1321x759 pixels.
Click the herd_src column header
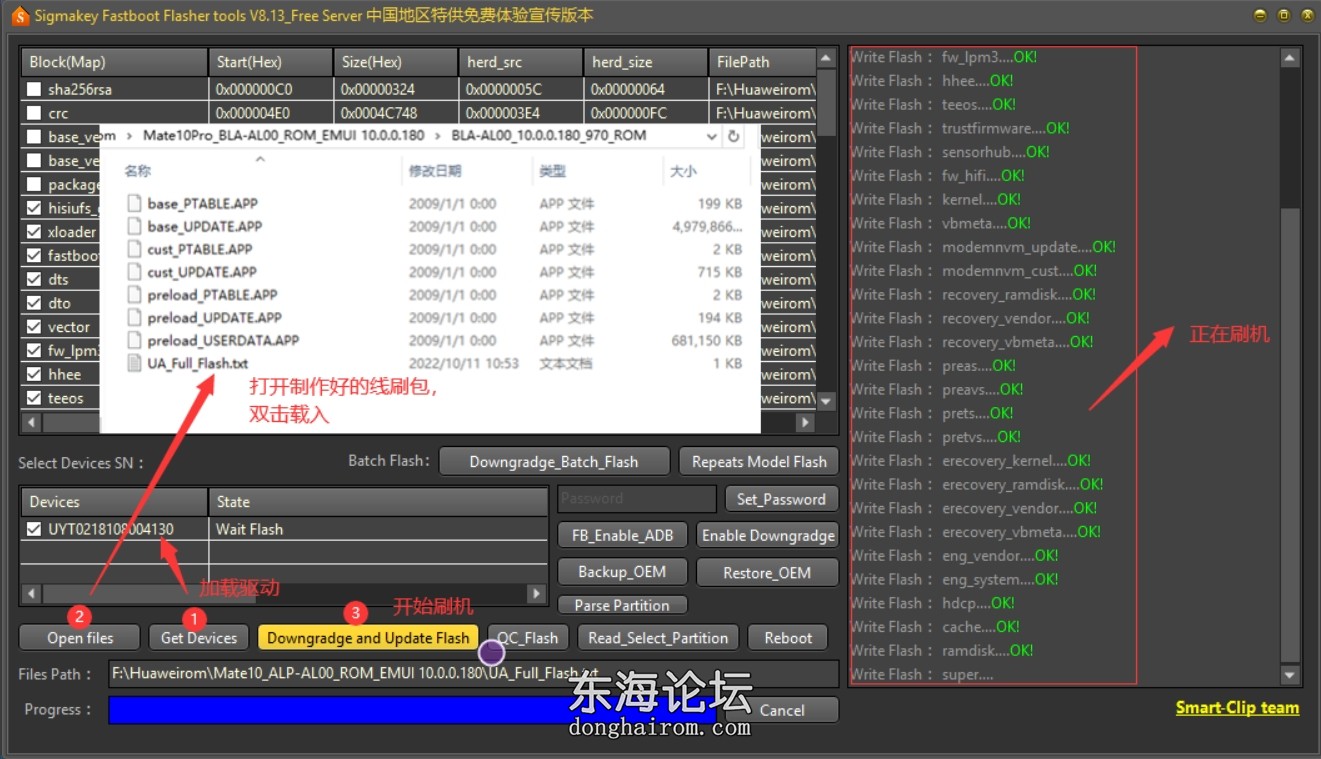(x=521, y=62)
